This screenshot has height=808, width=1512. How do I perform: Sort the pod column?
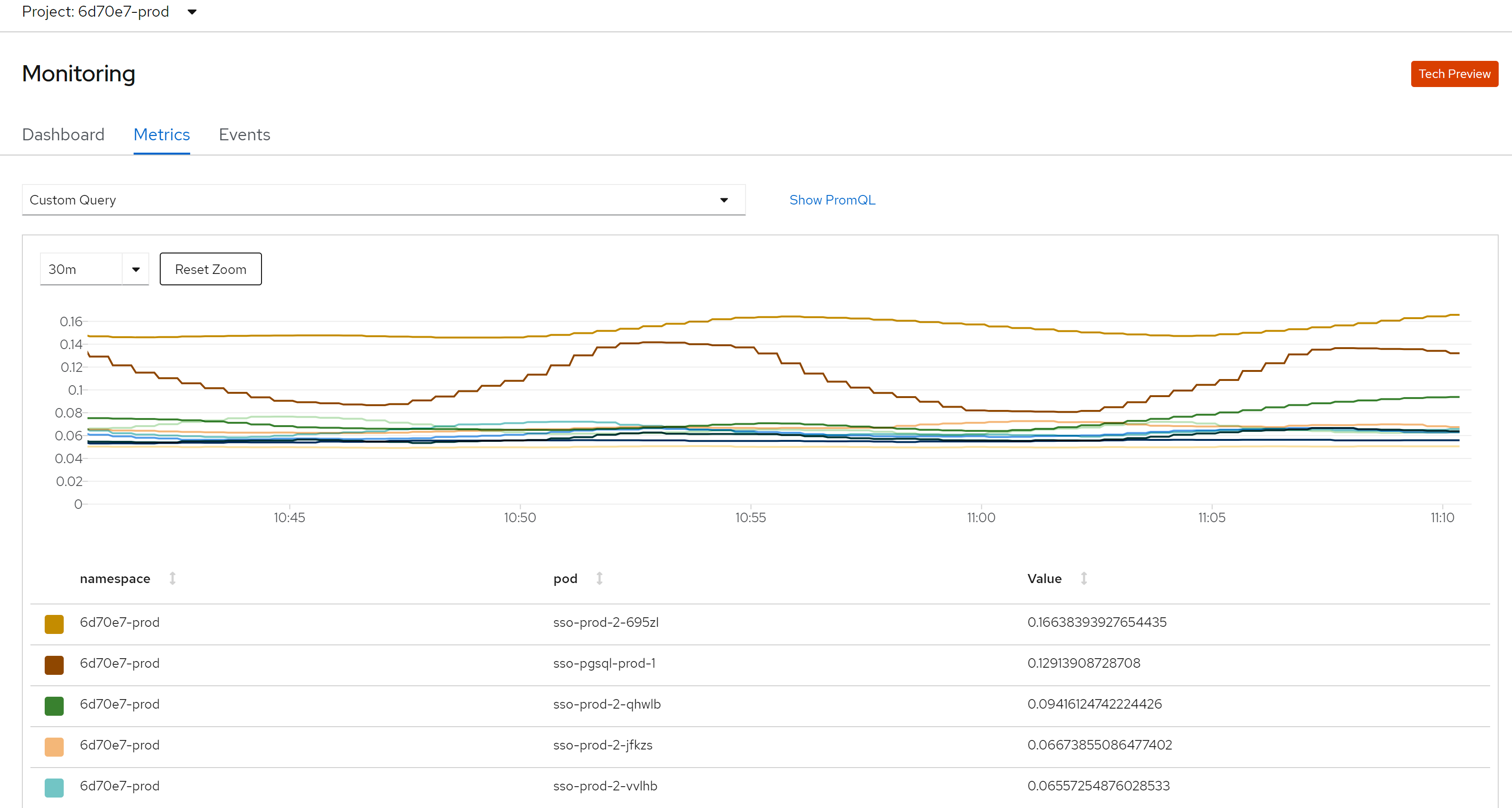click(x=599, y=578)
